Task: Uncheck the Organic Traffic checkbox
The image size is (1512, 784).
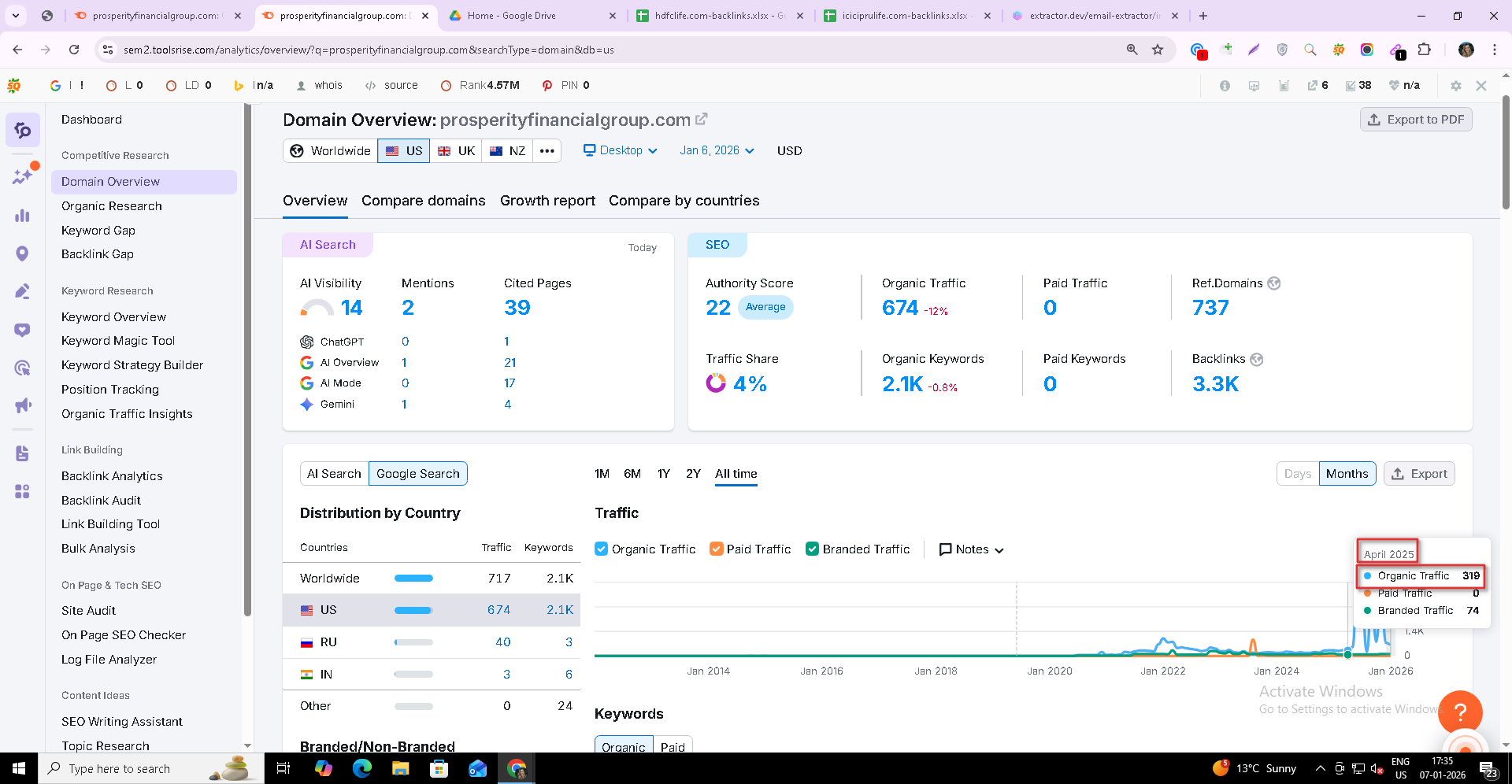Action: click(602, 549)
